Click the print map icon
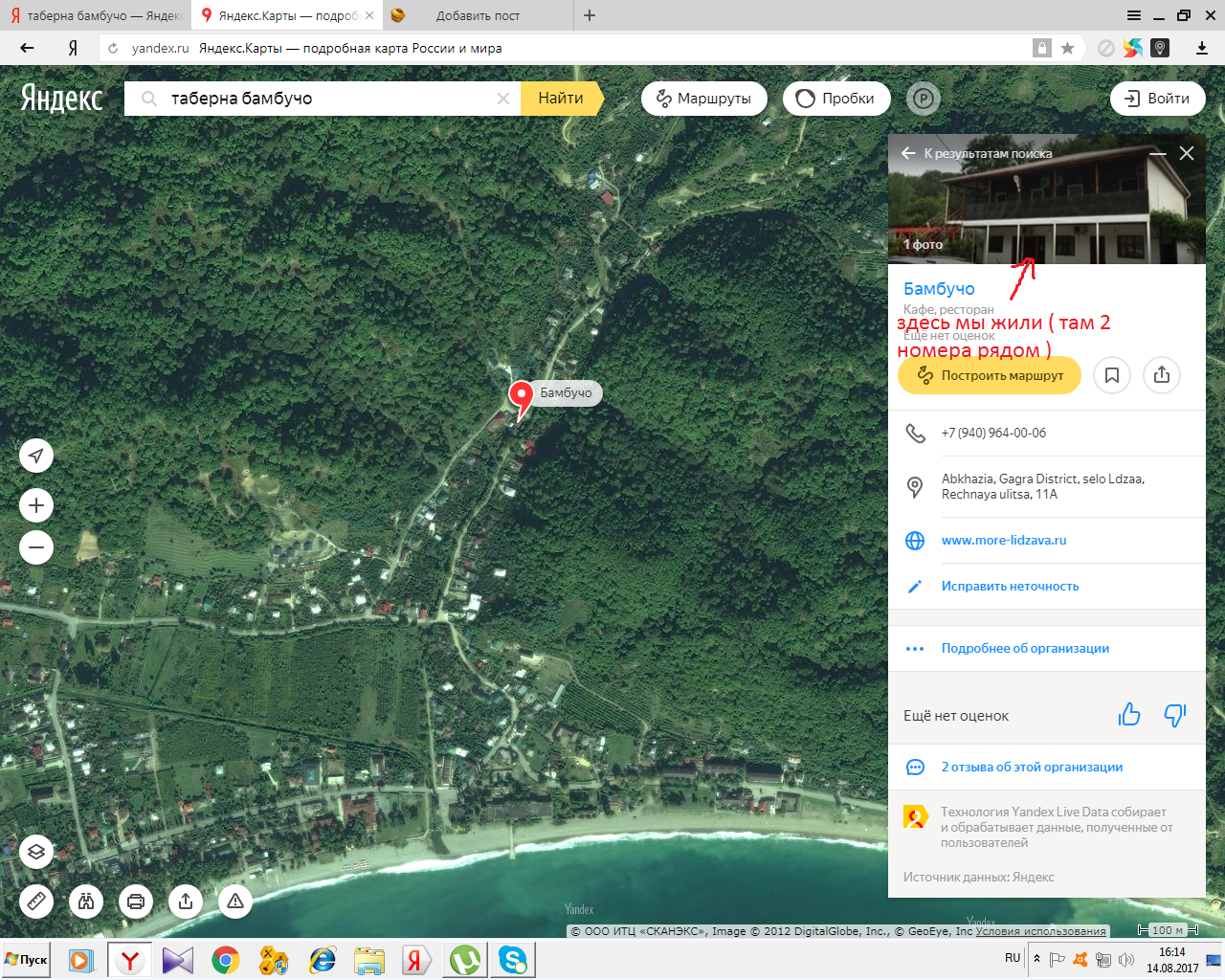 coord(136,901)
